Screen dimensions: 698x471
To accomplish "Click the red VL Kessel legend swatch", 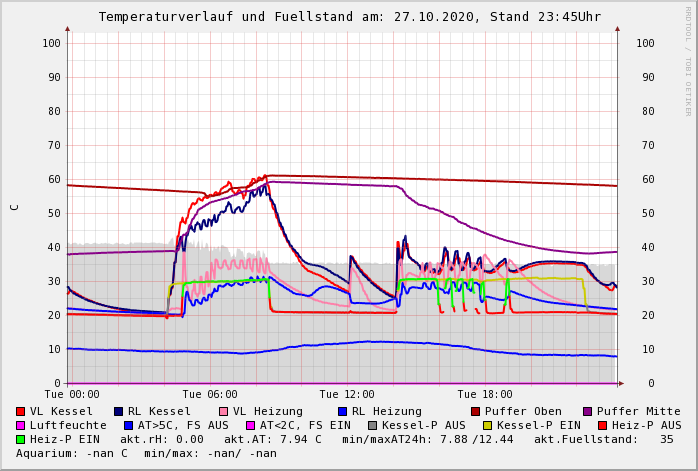I will 21,411.
